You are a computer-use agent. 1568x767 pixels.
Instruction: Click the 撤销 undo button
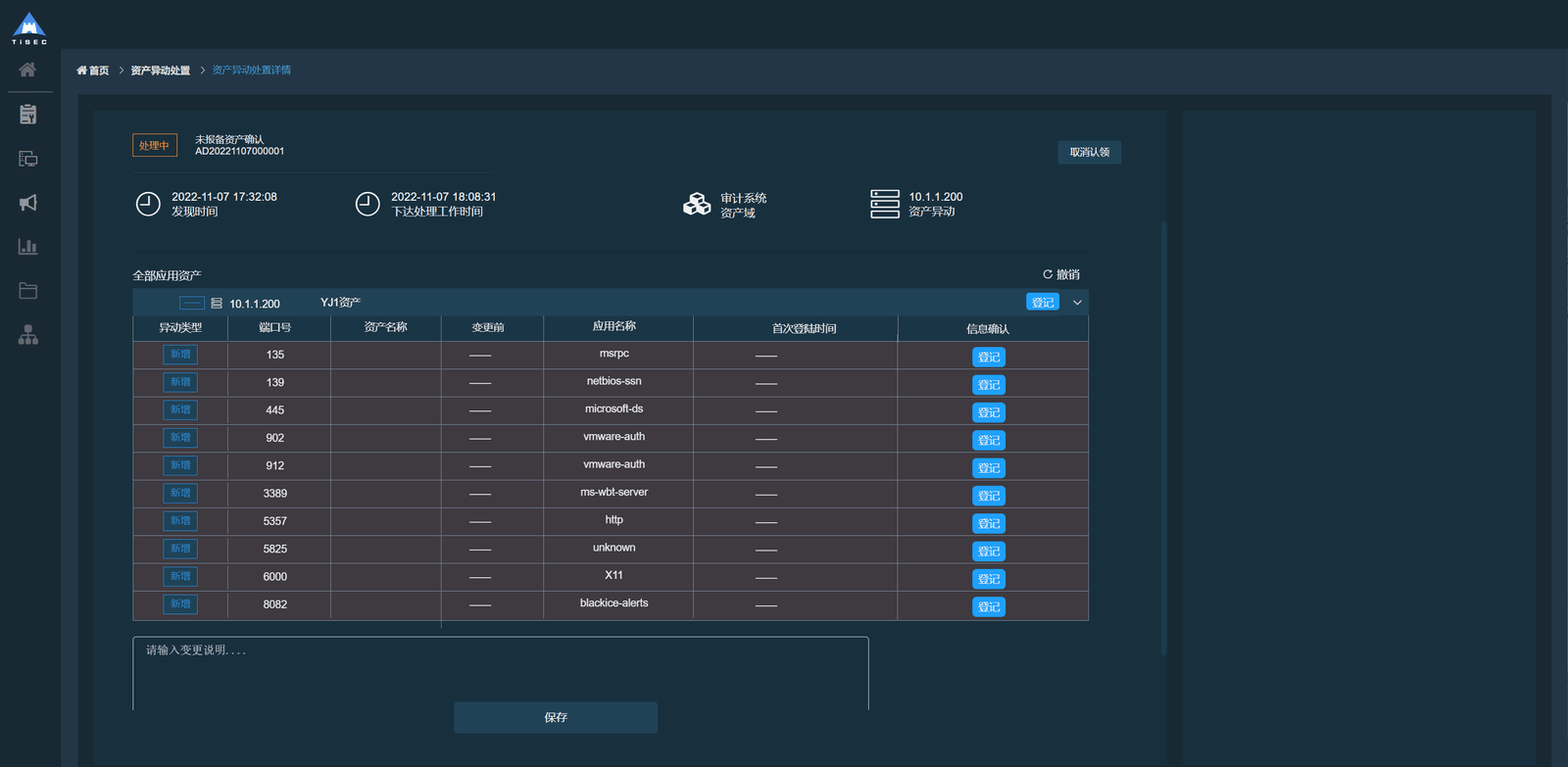coord(1061,274)
